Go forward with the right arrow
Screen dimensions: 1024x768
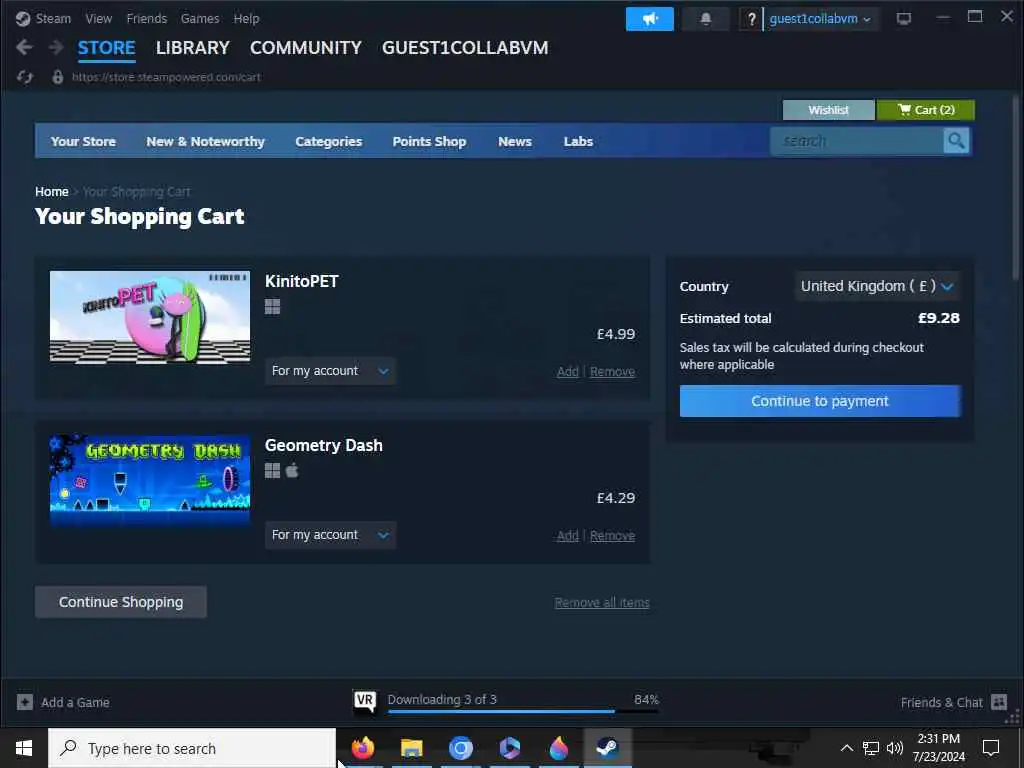click(56, 47)
